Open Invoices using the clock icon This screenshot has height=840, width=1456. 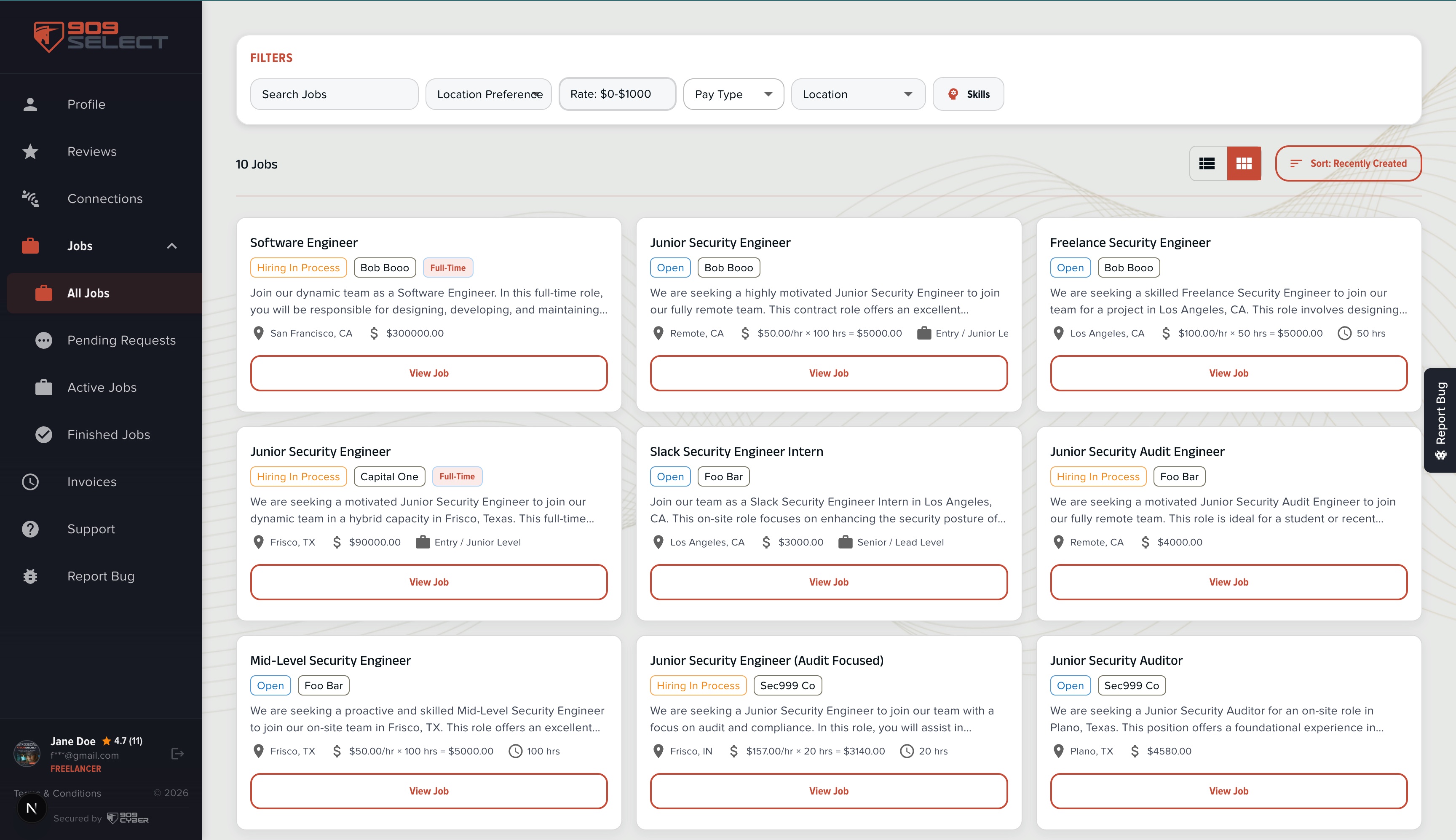[30, 482]
